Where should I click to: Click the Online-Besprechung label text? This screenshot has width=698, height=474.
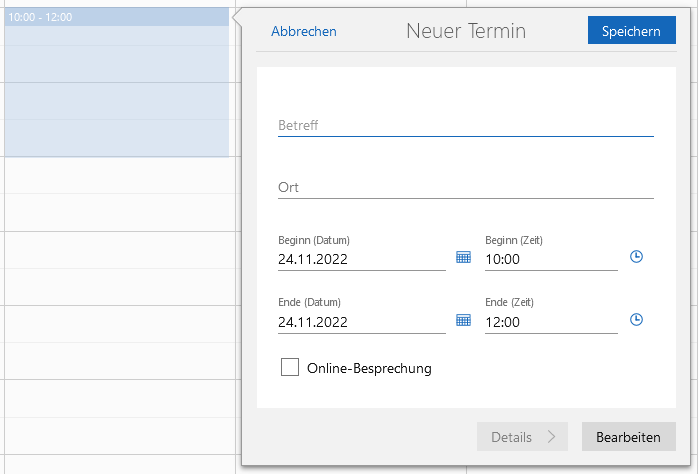(369, 368)
